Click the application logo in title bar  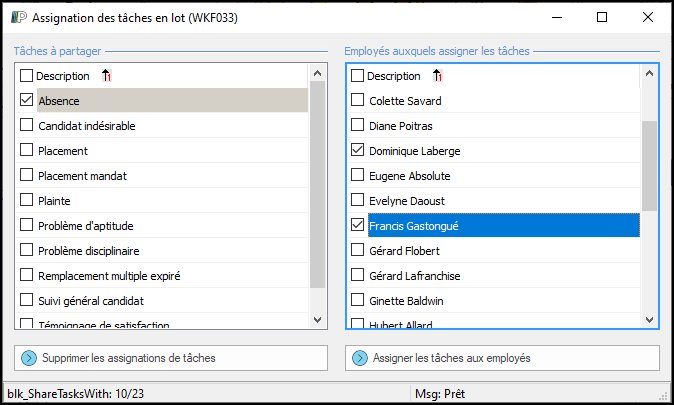coord(17,18)
